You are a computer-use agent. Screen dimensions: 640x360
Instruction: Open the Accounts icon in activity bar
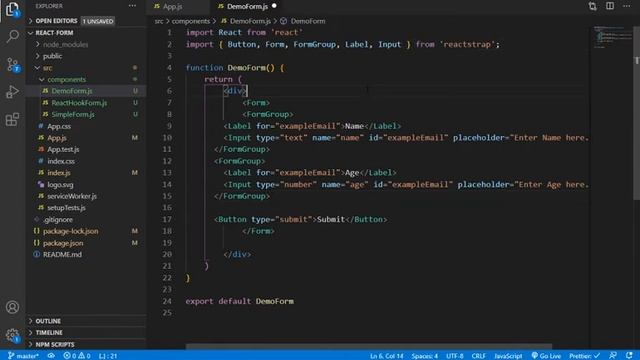coord(12,307)
